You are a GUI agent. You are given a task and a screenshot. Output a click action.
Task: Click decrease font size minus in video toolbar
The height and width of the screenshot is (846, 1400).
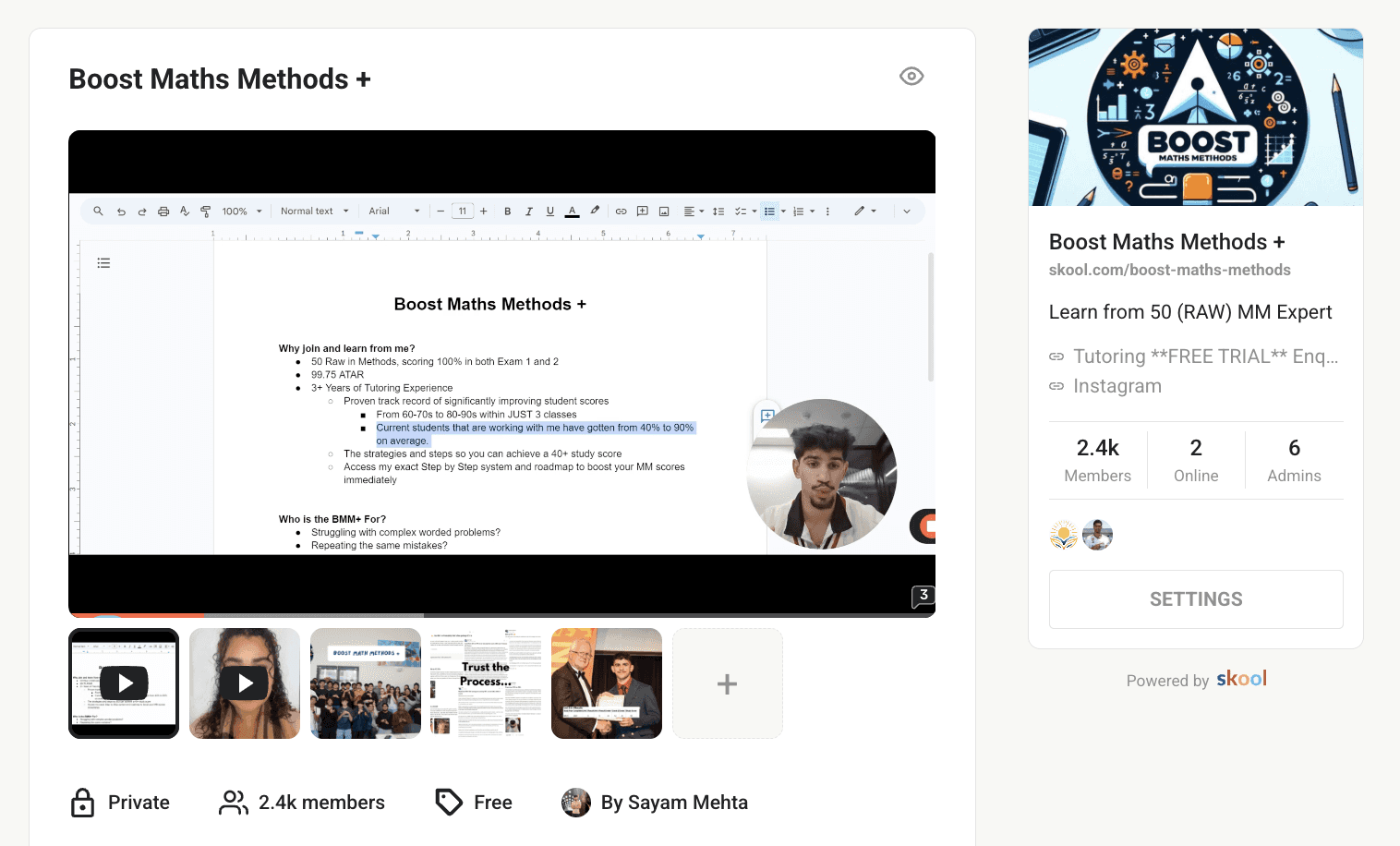[441, 211]
